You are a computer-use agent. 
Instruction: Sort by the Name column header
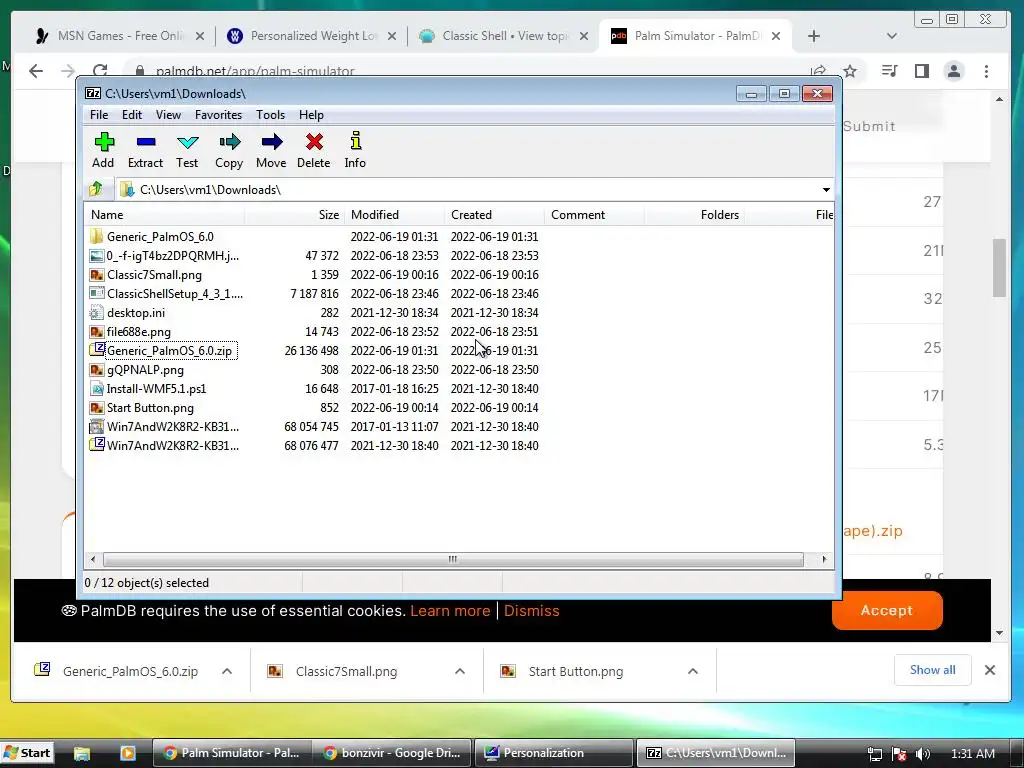point(165,215)
